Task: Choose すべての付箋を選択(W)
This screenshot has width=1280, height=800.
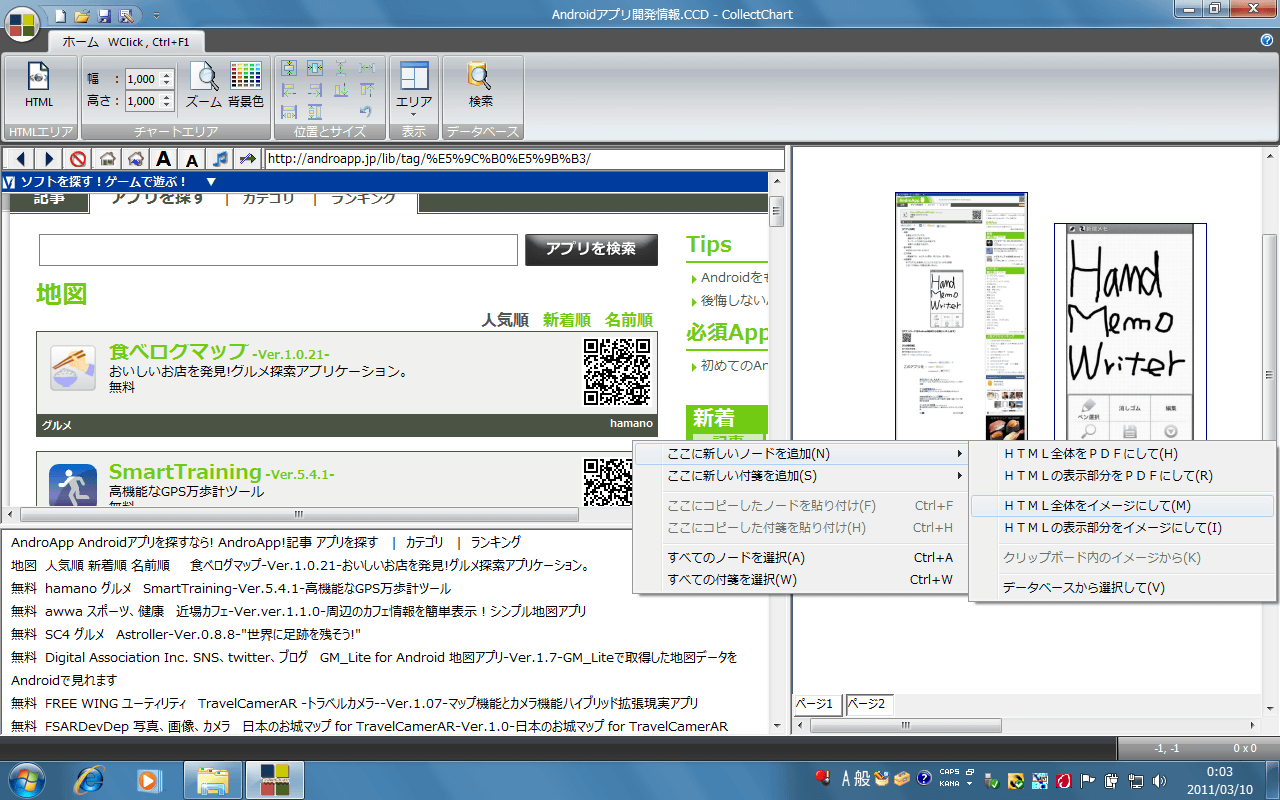Action: click(800, 580)
